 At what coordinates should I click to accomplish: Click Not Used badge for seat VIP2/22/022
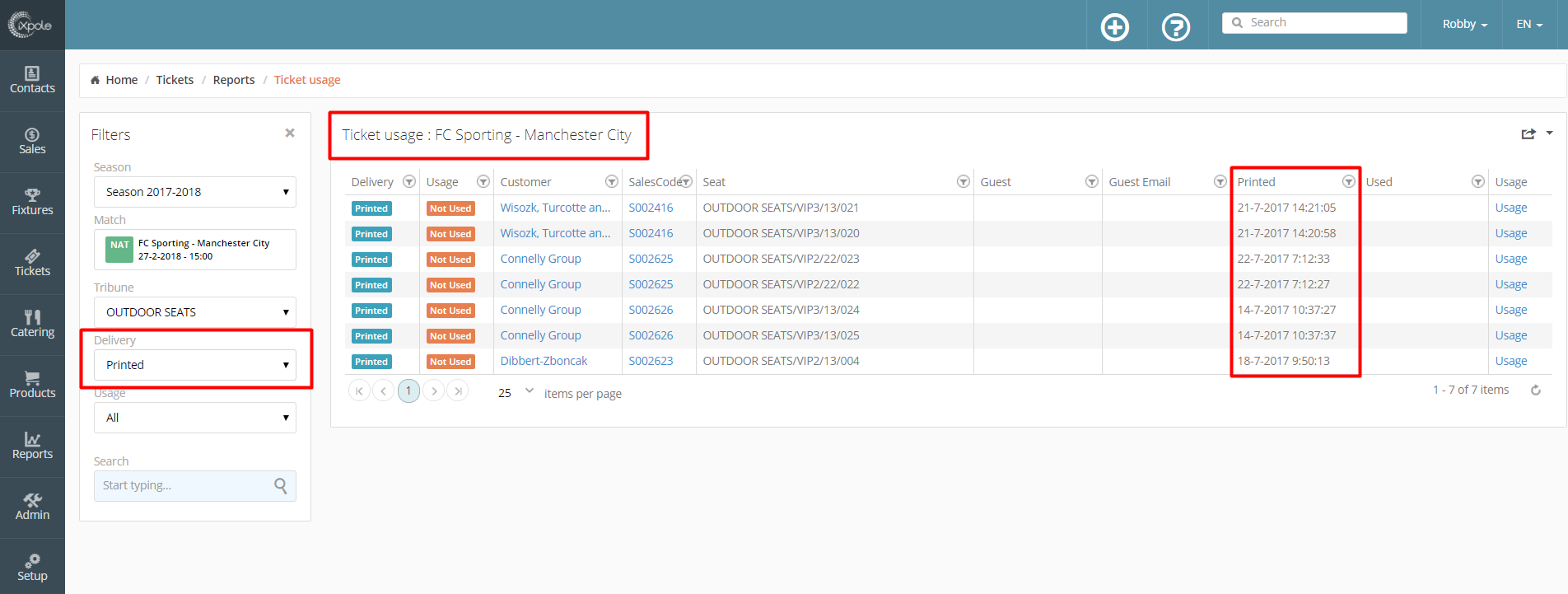450,285
